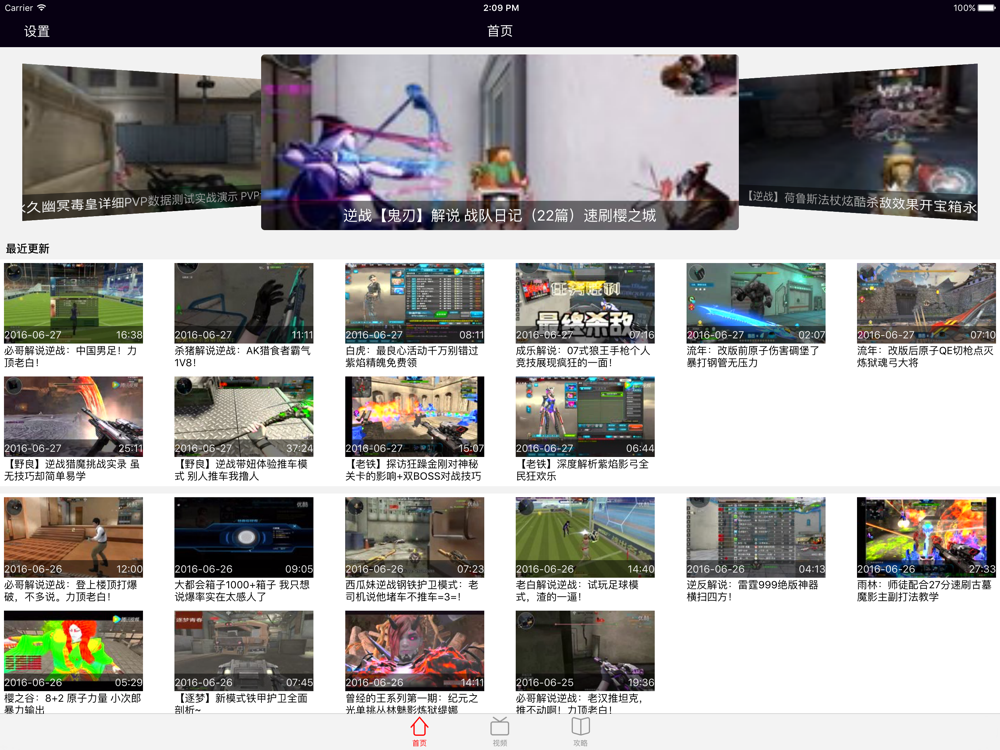Click title text 【野良】逆战带妞体验推车模式

[x=241, y=470]
